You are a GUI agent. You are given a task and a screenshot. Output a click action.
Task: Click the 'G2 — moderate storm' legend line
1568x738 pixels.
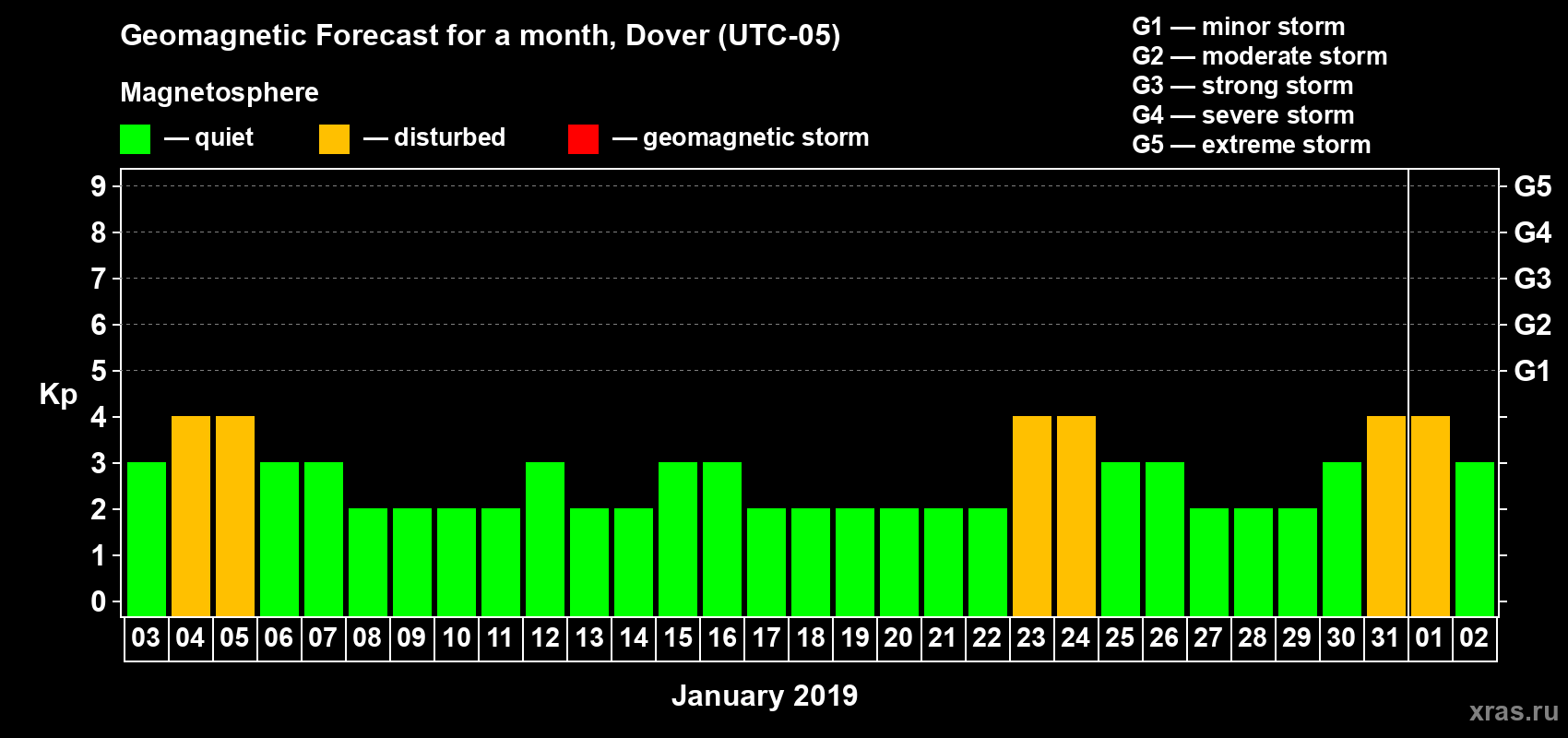(1260, 56)
